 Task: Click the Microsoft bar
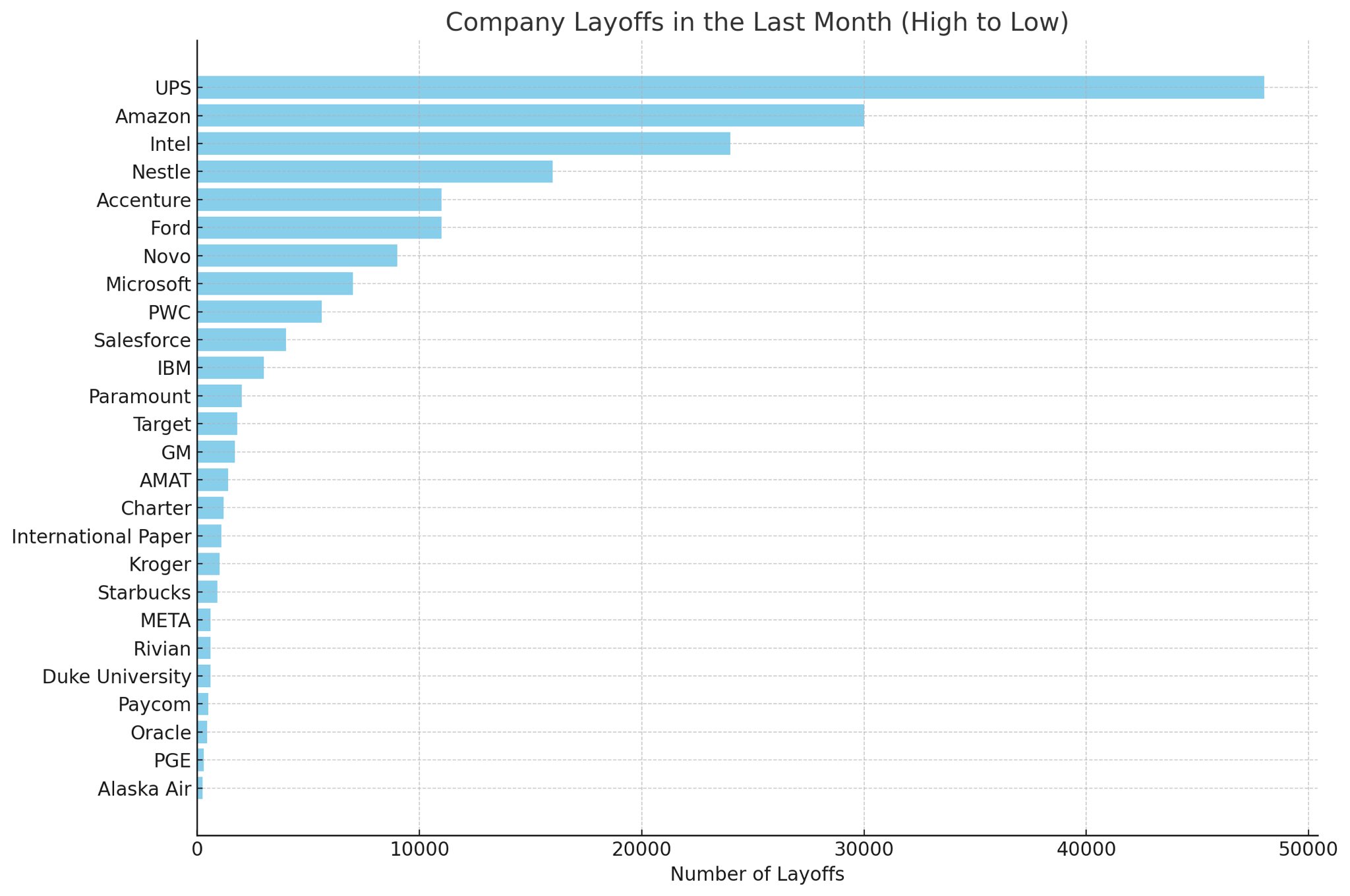pyautogui.click(x=274, y=284)
